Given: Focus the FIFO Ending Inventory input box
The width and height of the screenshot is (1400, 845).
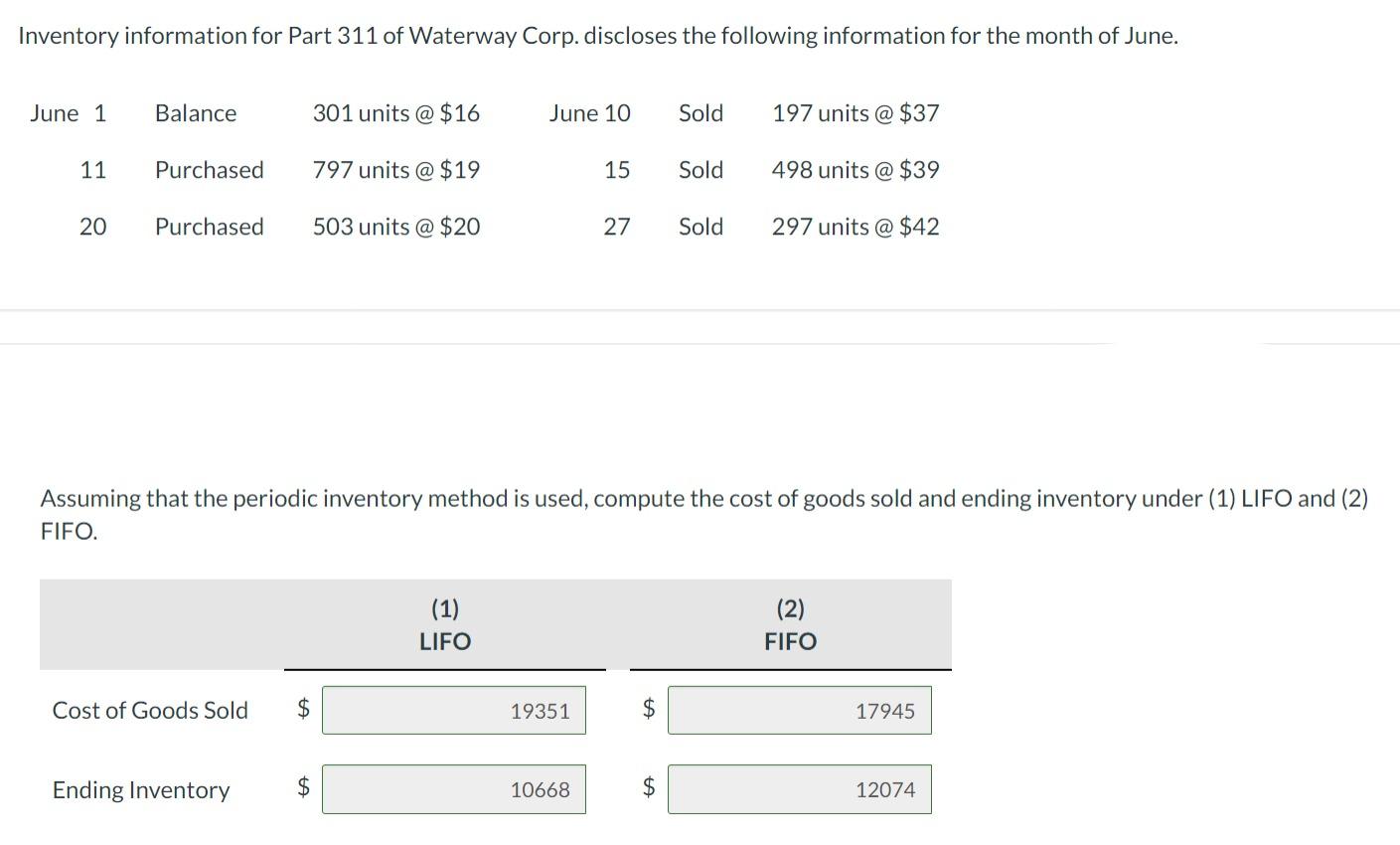Looking at the screenshot, I should point(799,789).
